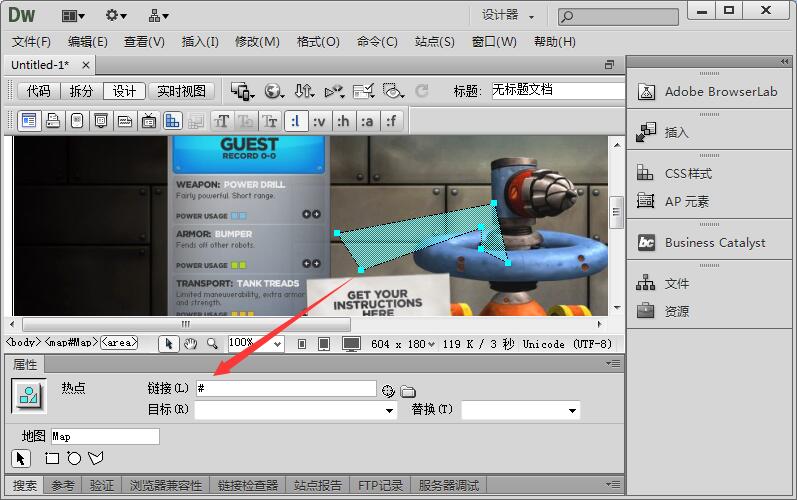Open the 站点(S) menu
Viewport: 797px width, 500px height.
pyautogui.click(x=435, y=42)
